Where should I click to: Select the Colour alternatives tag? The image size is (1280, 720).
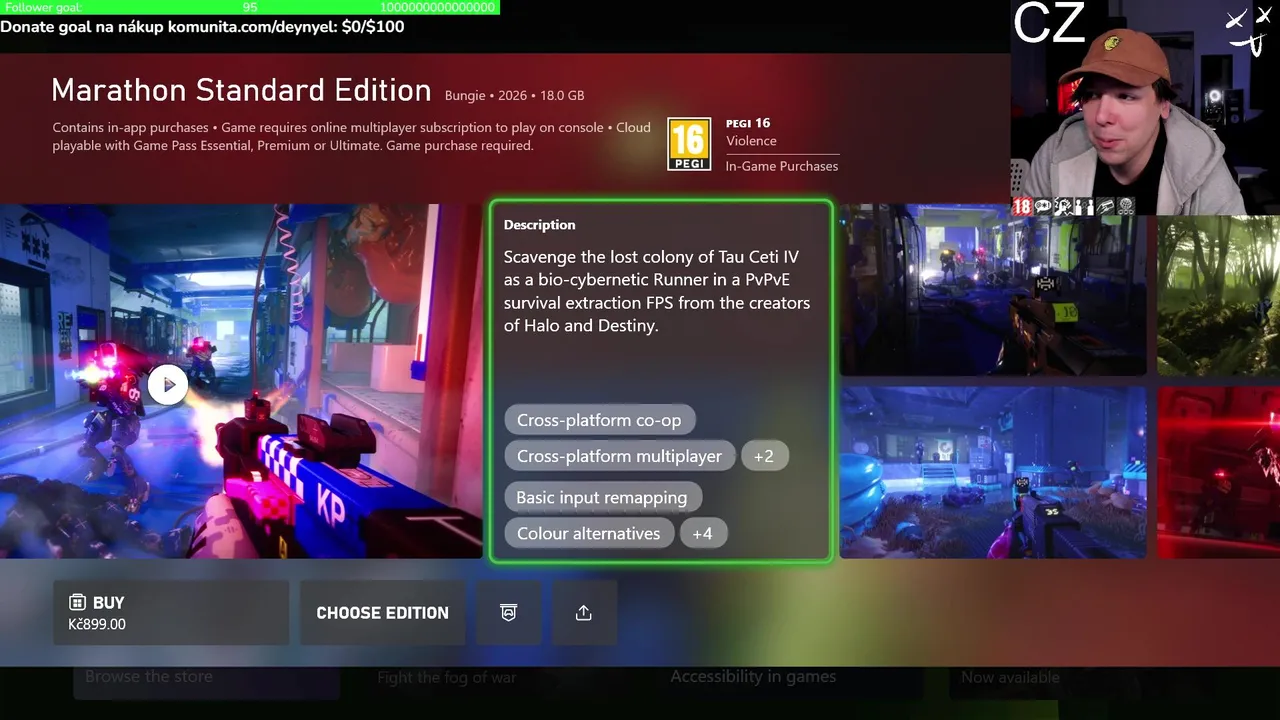[589, 533]
